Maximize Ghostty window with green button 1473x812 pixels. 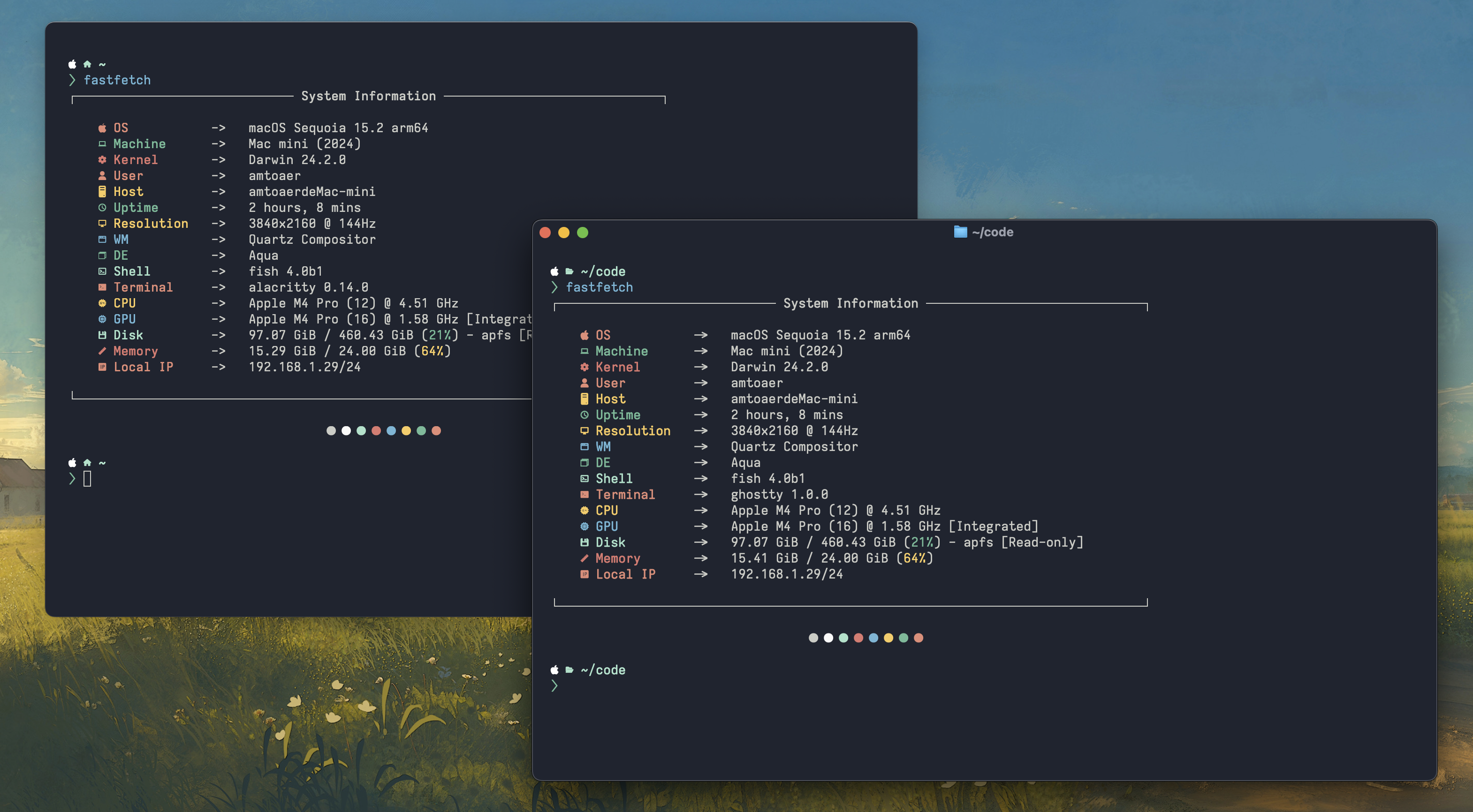[583, 233]
